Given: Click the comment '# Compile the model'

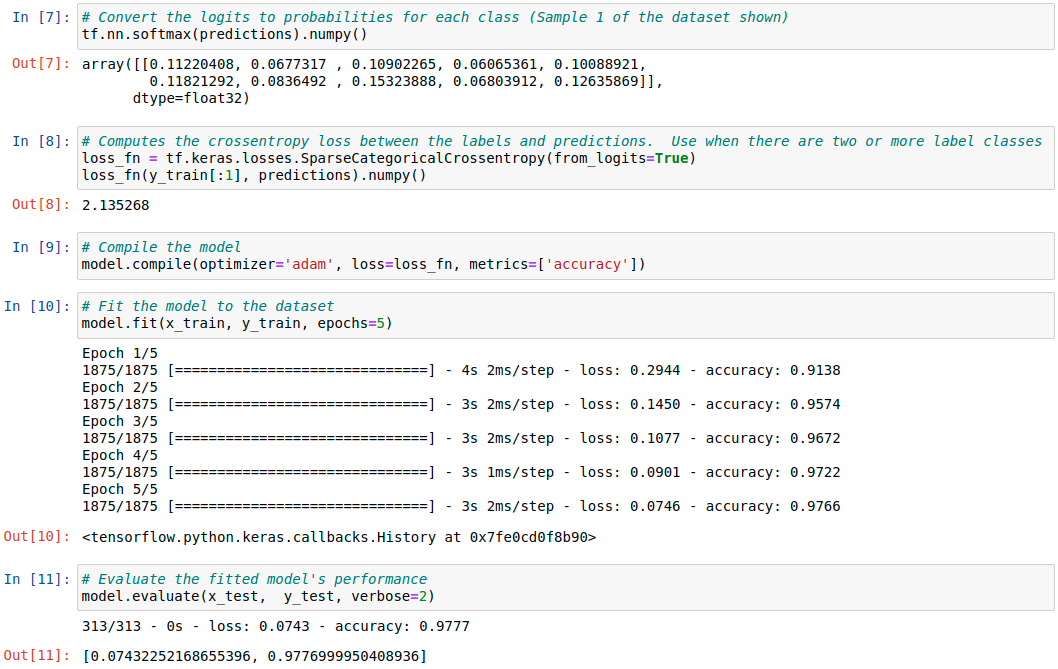Looking at the screenshot, I should coord(161,247).
